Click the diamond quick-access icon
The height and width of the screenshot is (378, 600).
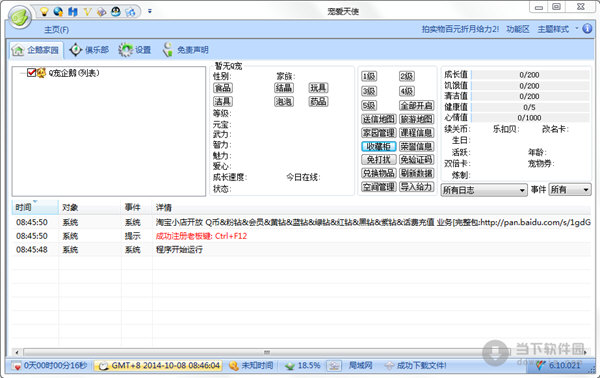pos(101,12)
